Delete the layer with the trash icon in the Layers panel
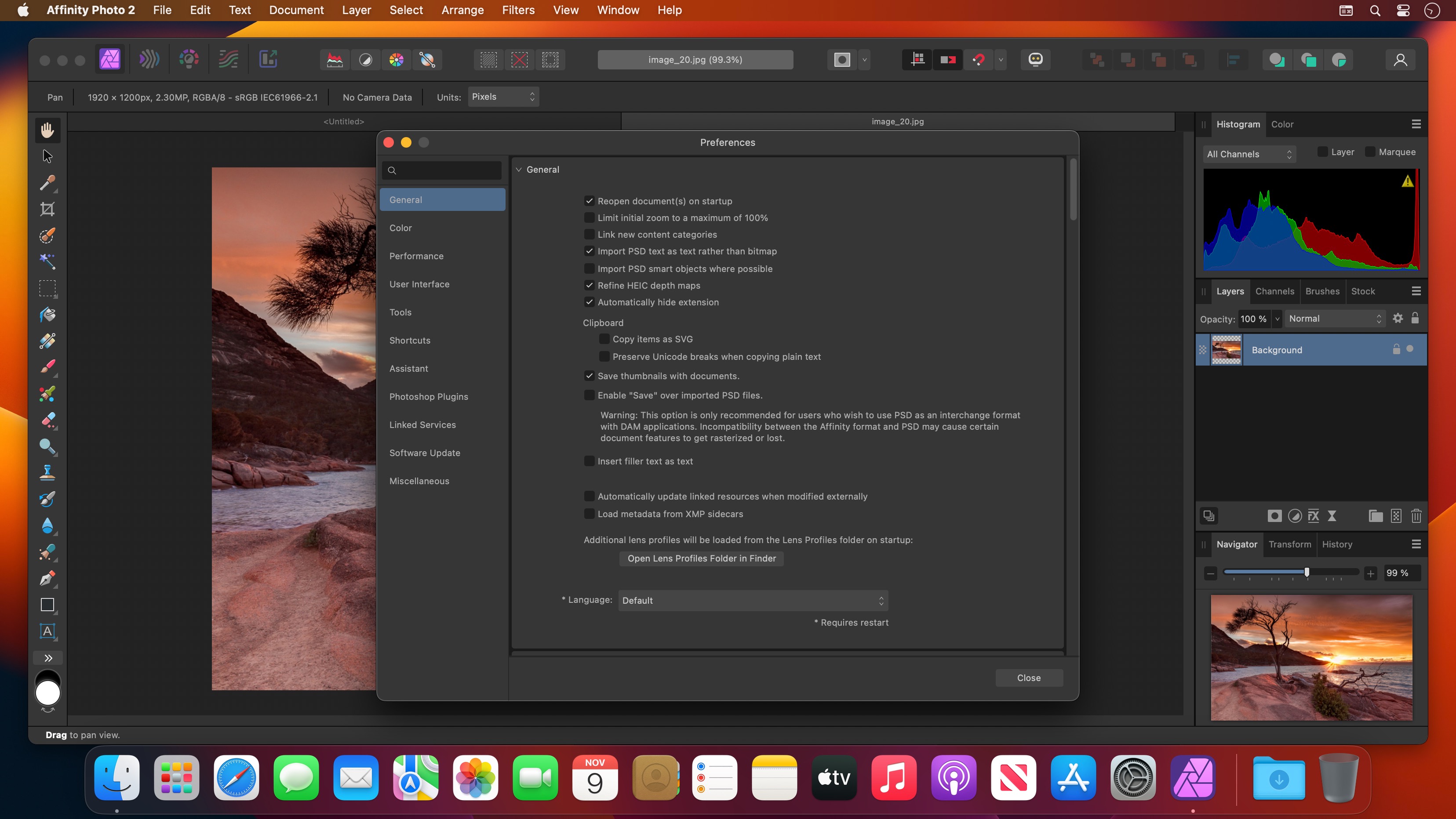Image resolution: width=1456 pixels, height=819 pixels. click(1416, 516)
